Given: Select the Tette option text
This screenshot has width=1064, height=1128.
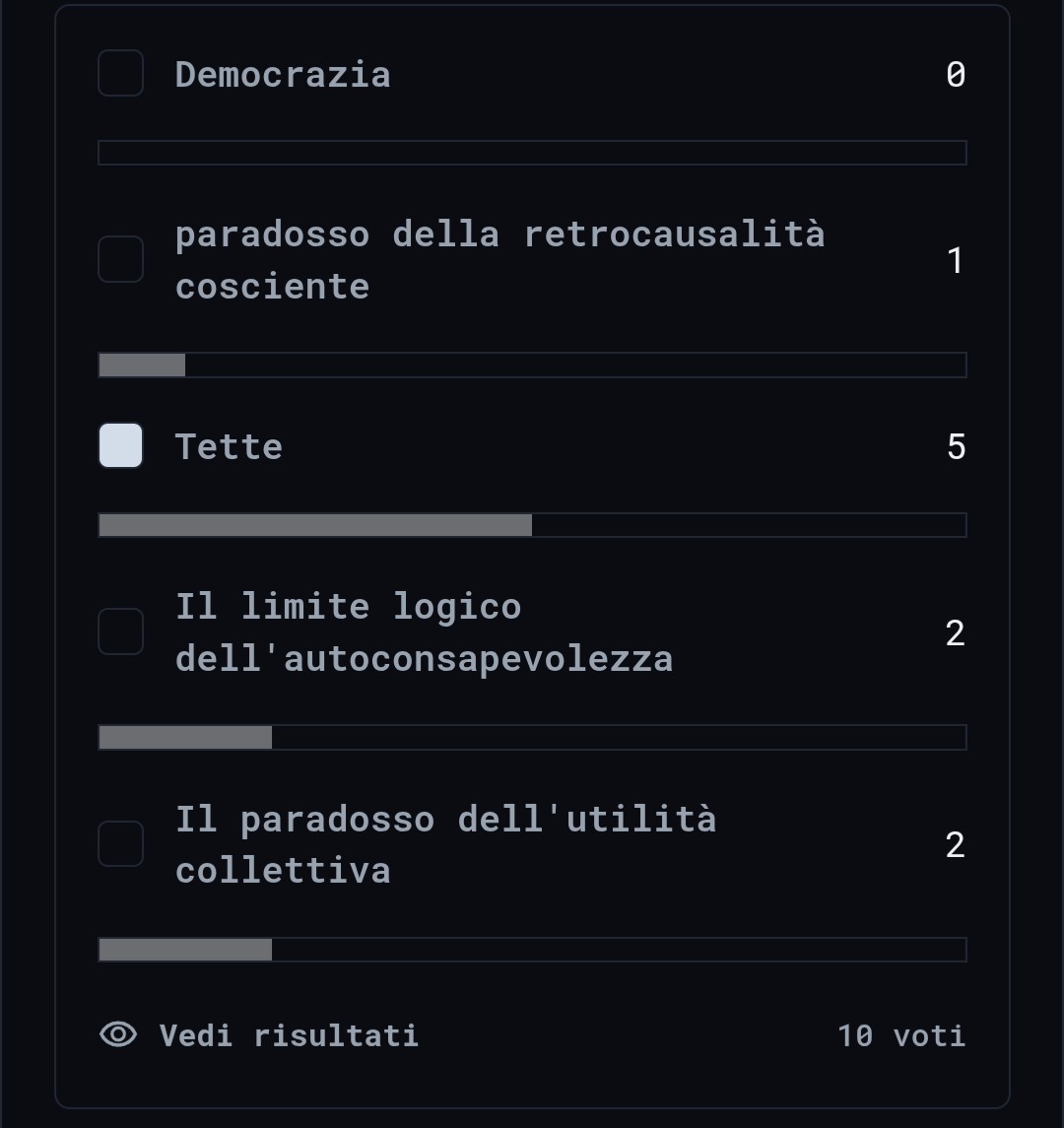Looking at the screenshot, I should coord(229,446).
